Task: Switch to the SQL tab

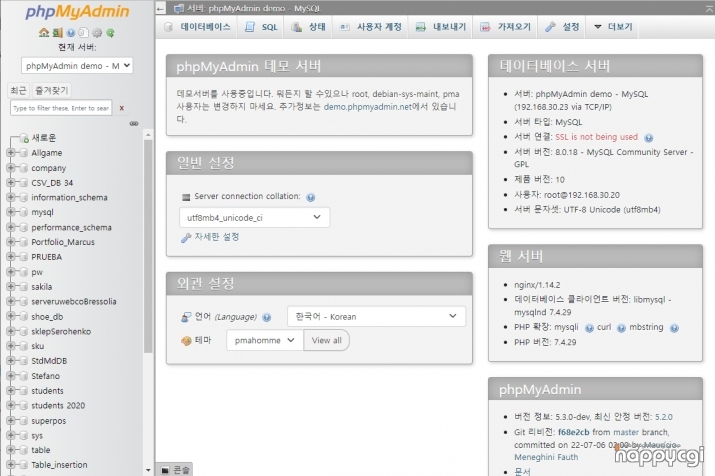Action: tap(261, 27)
